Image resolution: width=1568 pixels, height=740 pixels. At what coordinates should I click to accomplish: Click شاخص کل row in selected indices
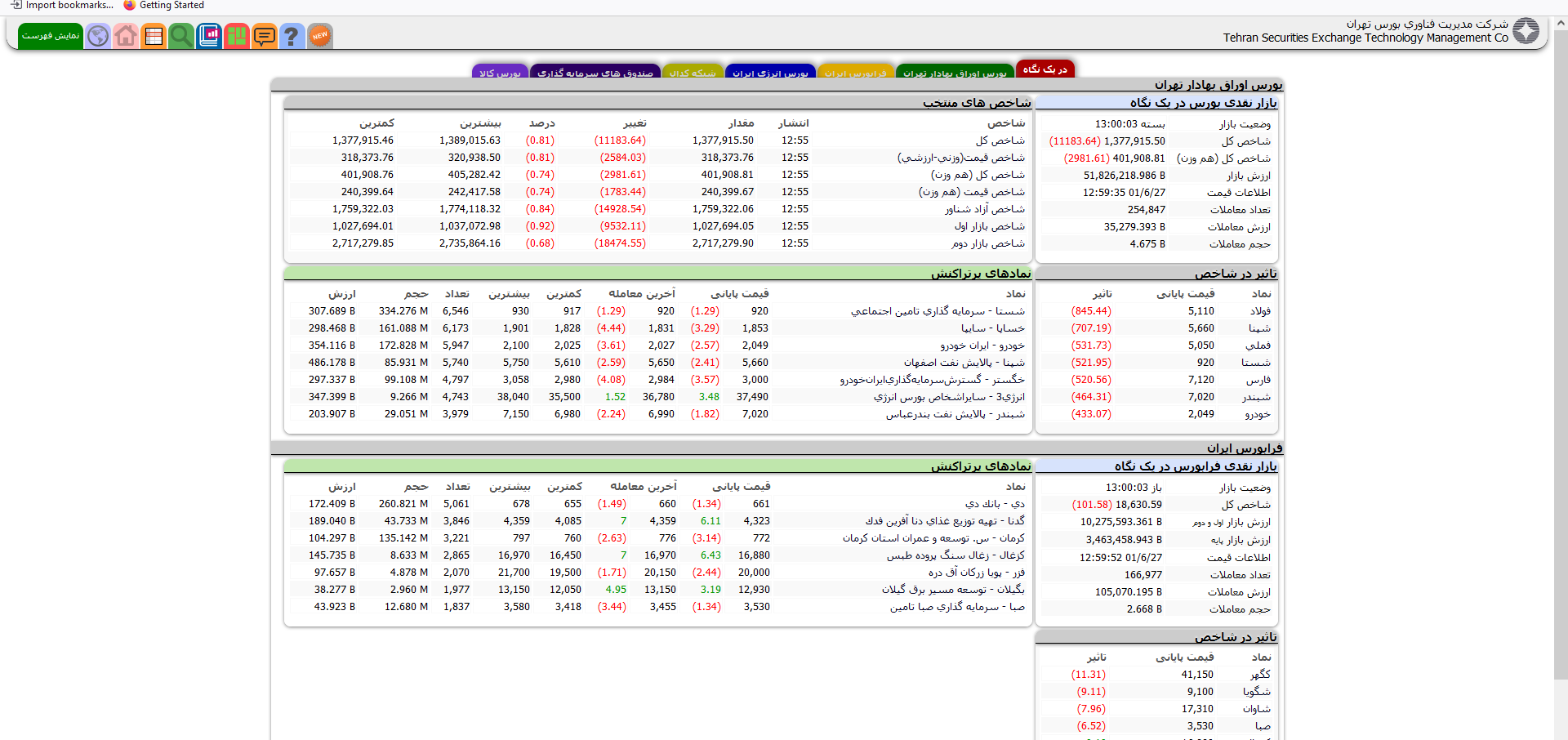pyautogui.click(x=657, y=140)
